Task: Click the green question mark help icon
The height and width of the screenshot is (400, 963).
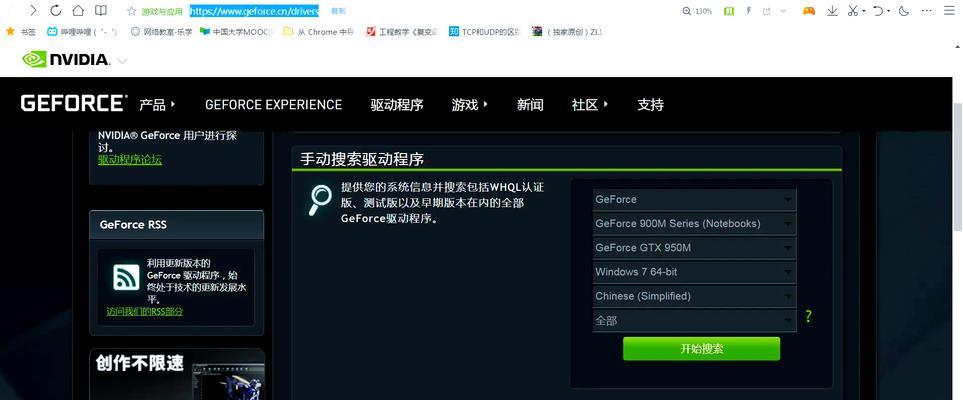Action: pyautogui.click(x=808, y=317)
